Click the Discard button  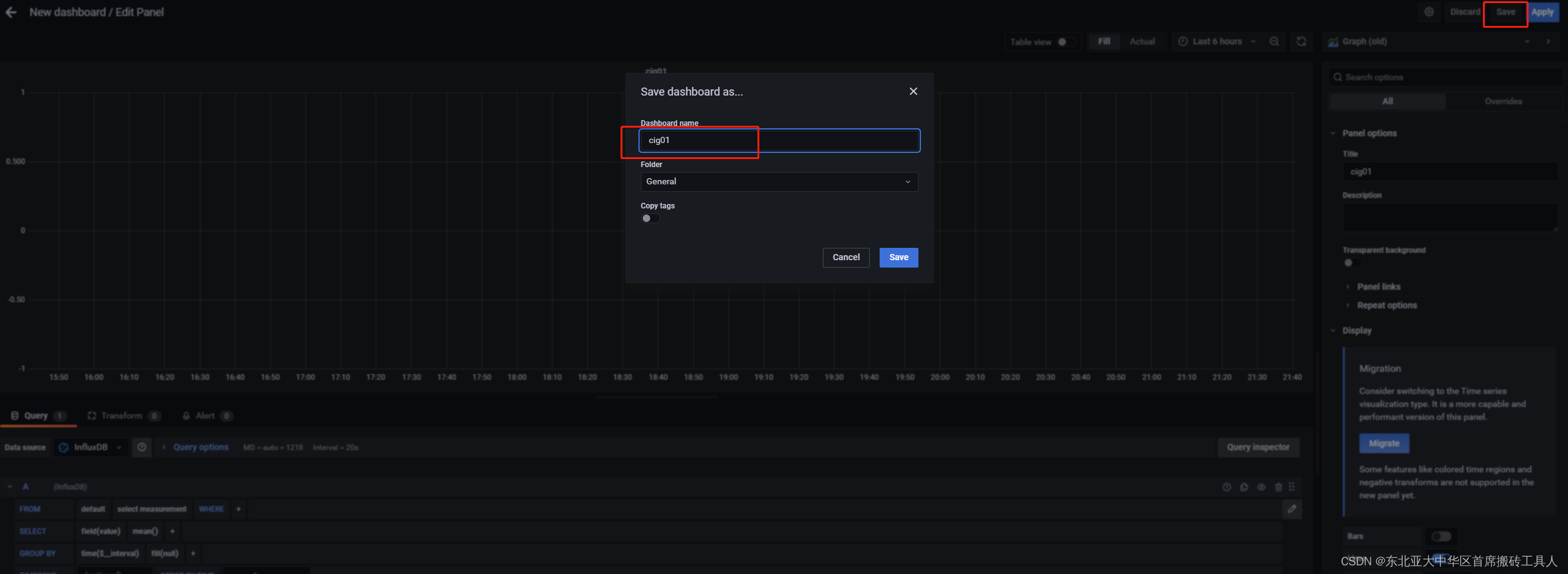pos(1464,12)
